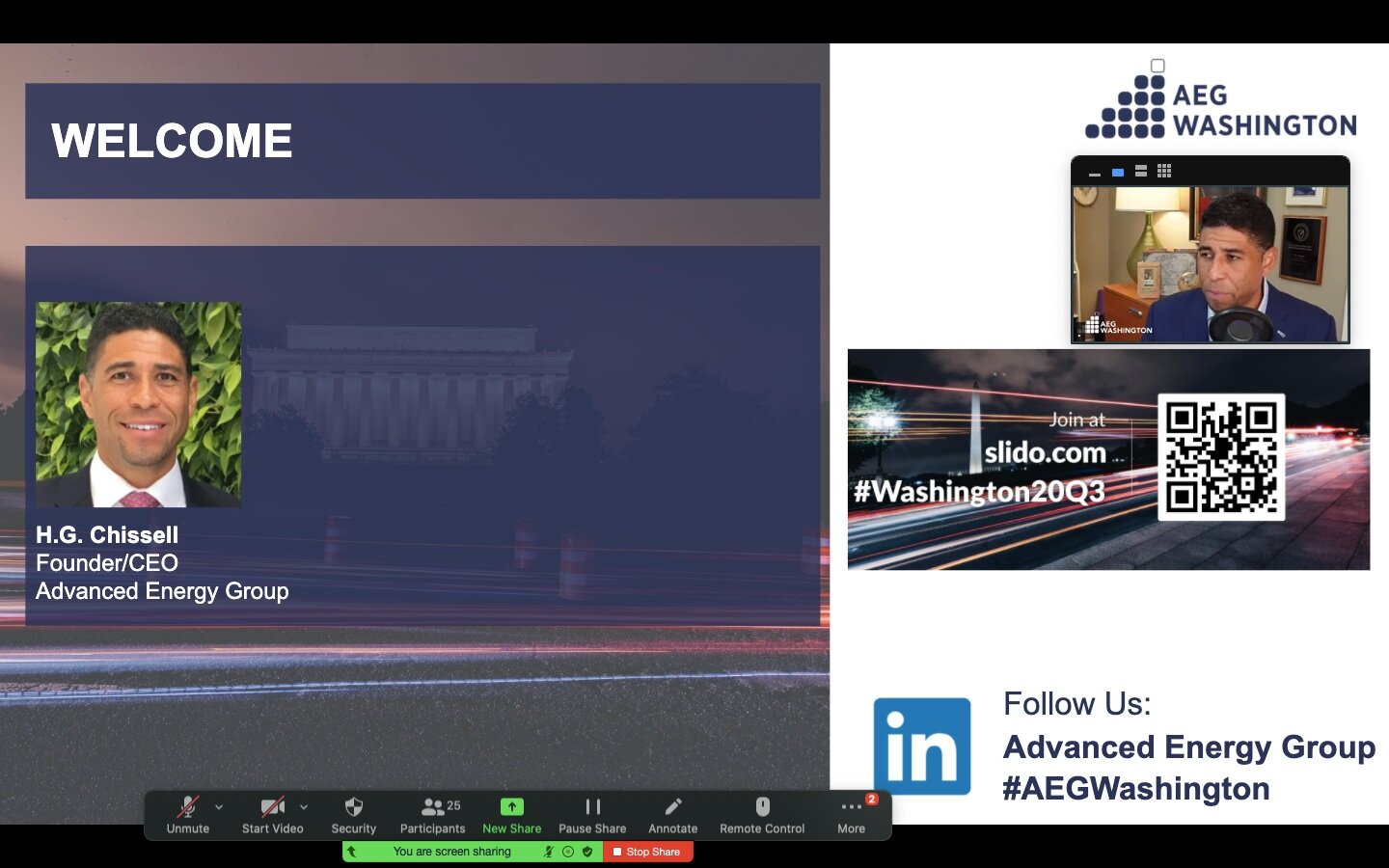The width and height of the screenshot is (1389, 868).
Task: Click the arrow icon at left of sharing bar
Action: 352,852
